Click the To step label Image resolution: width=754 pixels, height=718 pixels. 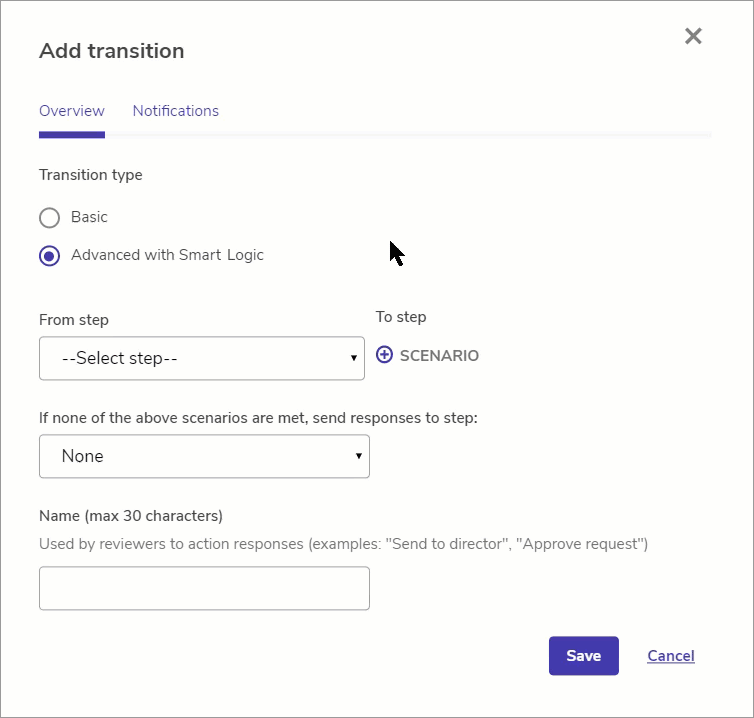coord(401,317)
